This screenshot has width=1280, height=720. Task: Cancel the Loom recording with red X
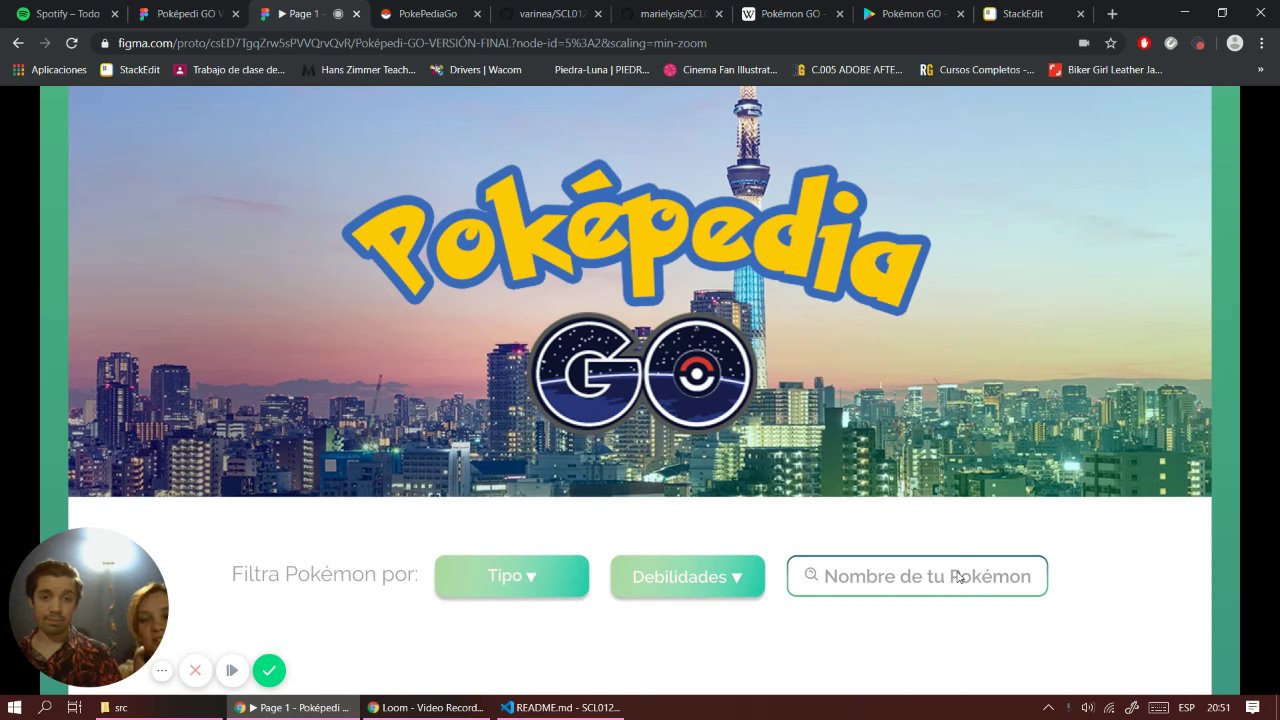point(196,670)
